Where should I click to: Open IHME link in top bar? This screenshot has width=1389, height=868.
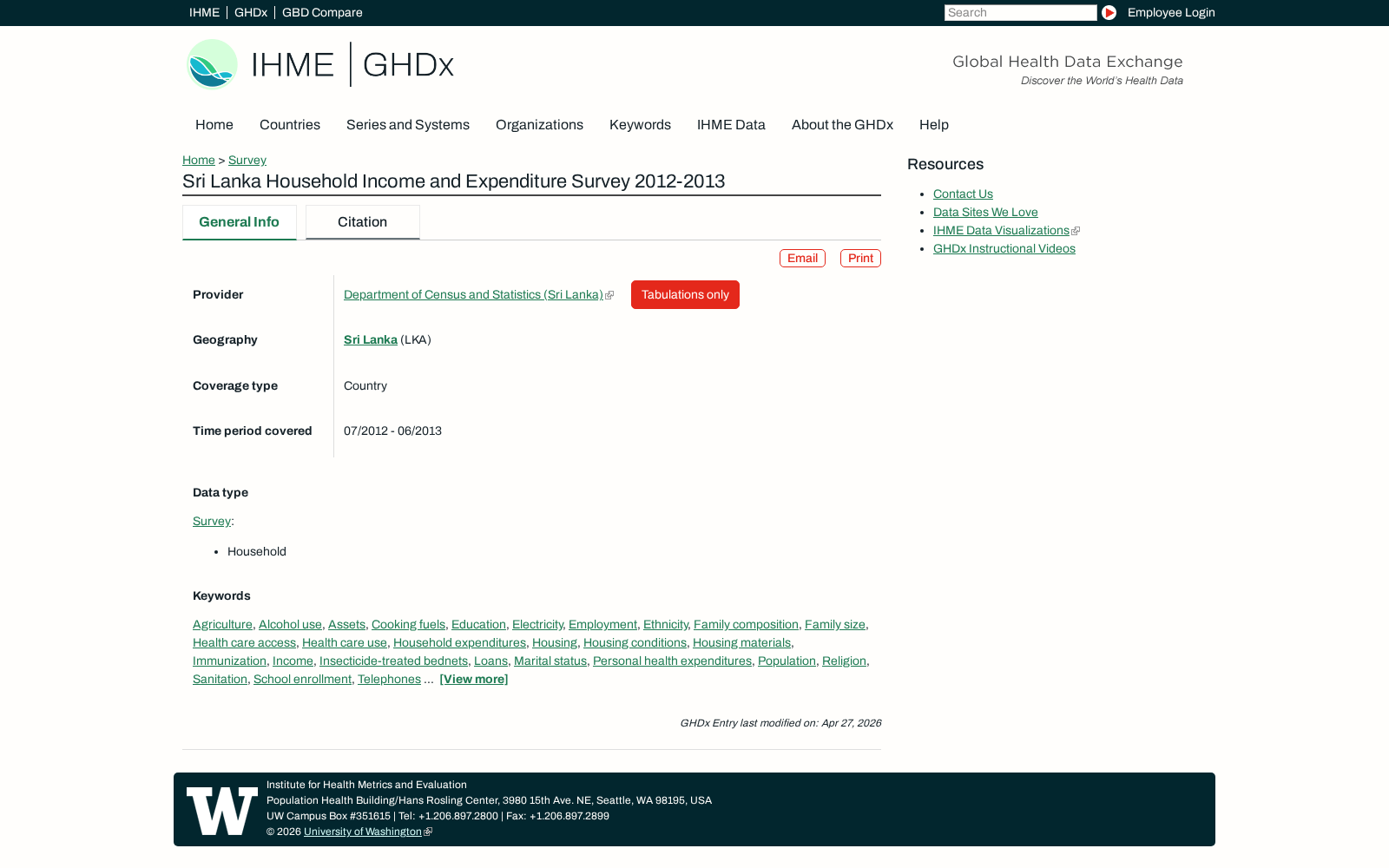click(x=204, y=12)
